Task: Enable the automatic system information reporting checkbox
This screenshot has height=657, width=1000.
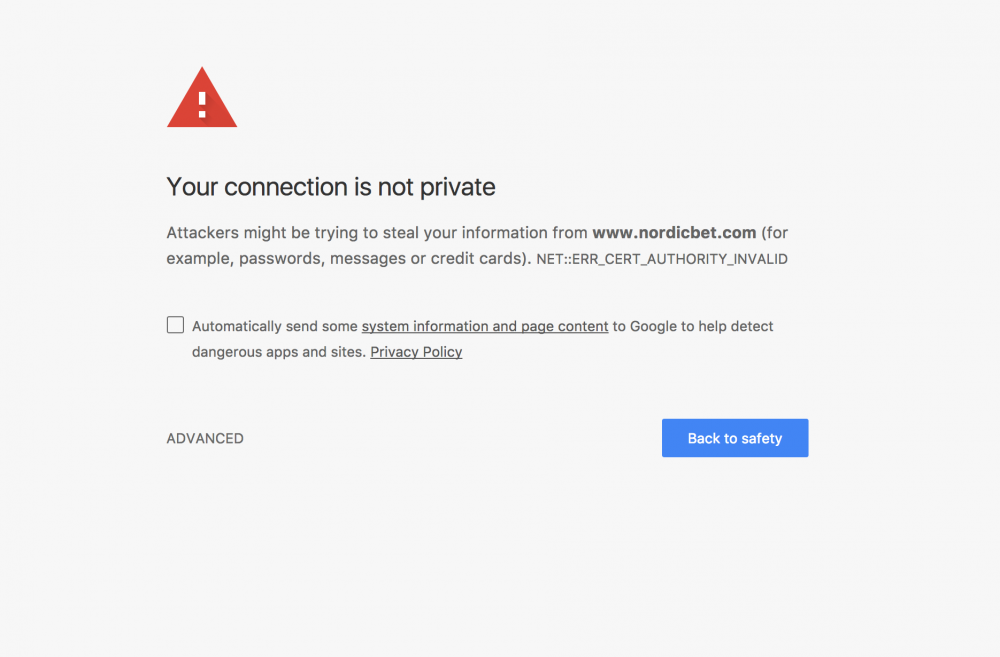Action: click(175, 325)
